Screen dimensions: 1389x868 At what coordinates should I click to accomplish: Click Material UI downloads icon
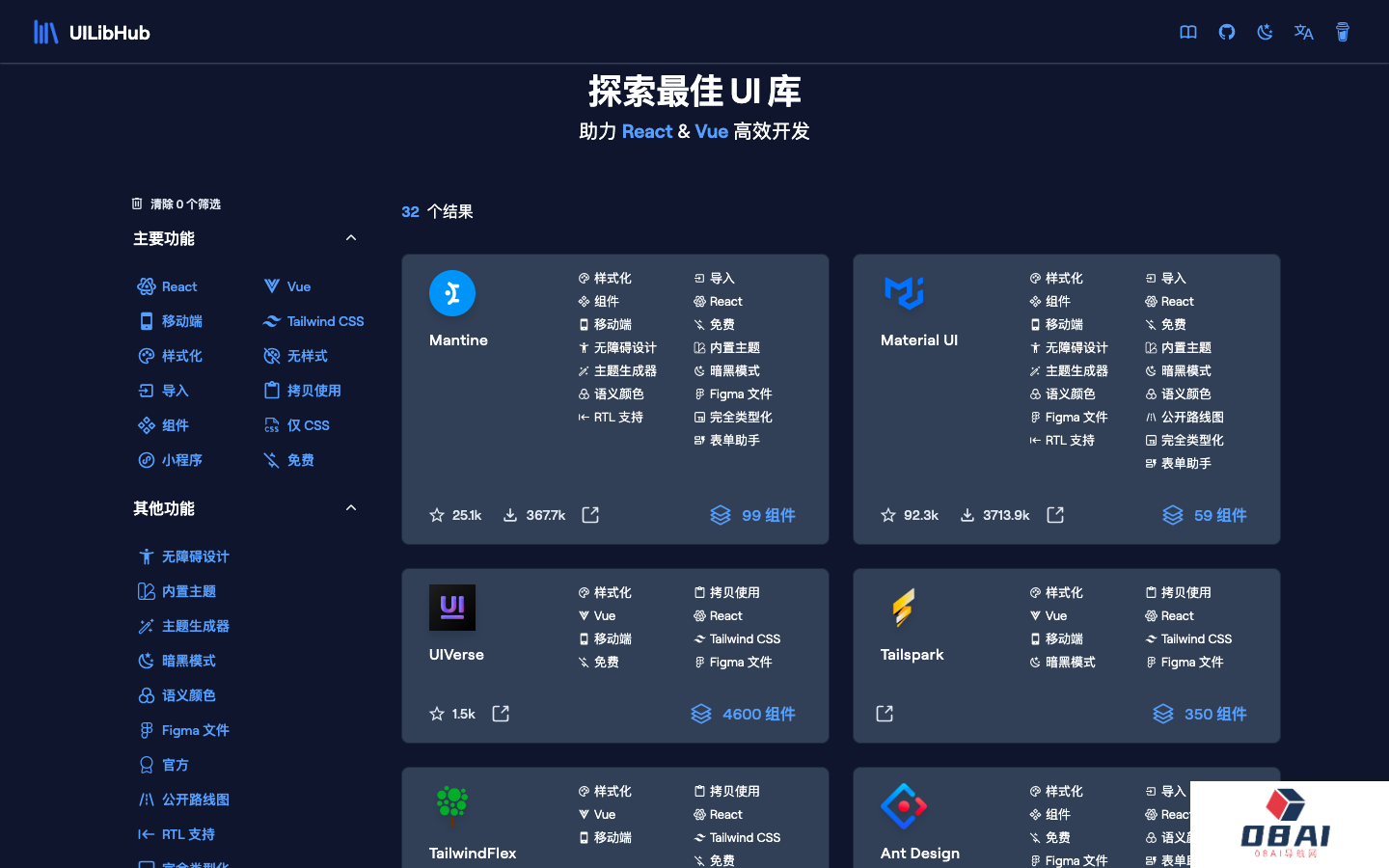click(967, 515)
